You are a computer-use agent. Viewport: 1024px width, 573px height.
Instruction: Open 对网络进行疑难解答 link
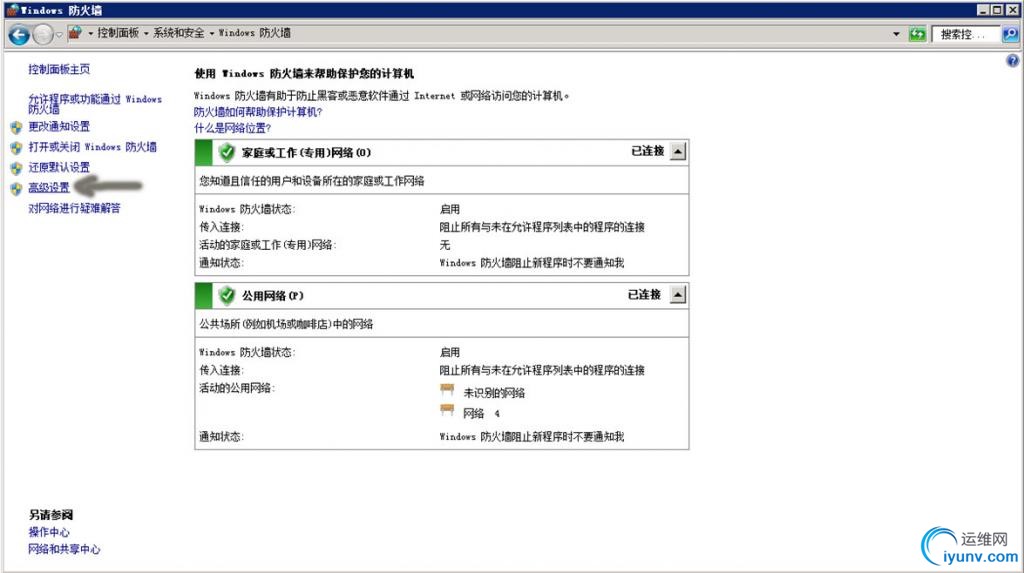[x=74, y=208]
